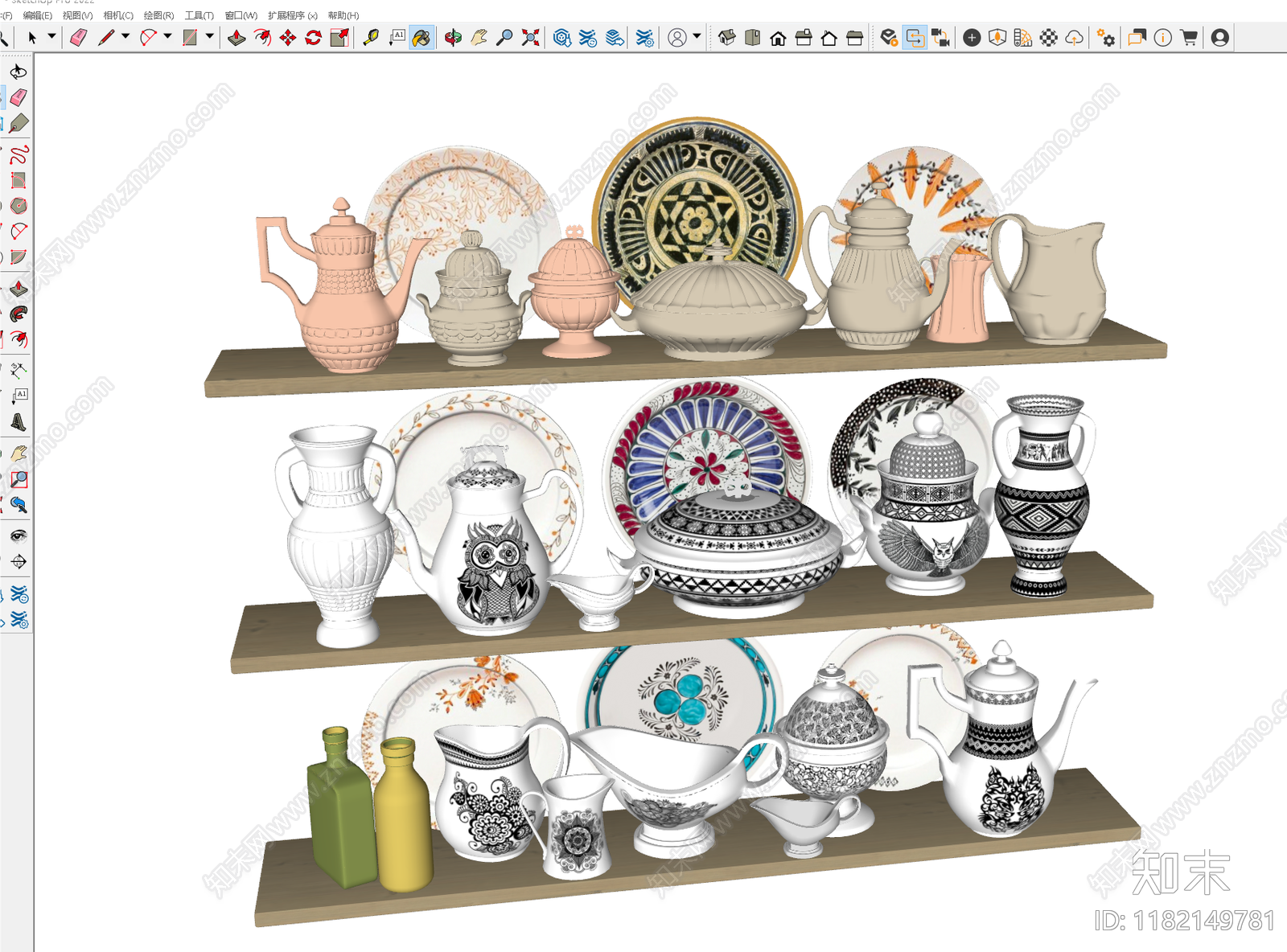Expand the Arc tool dropdown arrow
1287x952 pixels.
[x=167, y=36]
